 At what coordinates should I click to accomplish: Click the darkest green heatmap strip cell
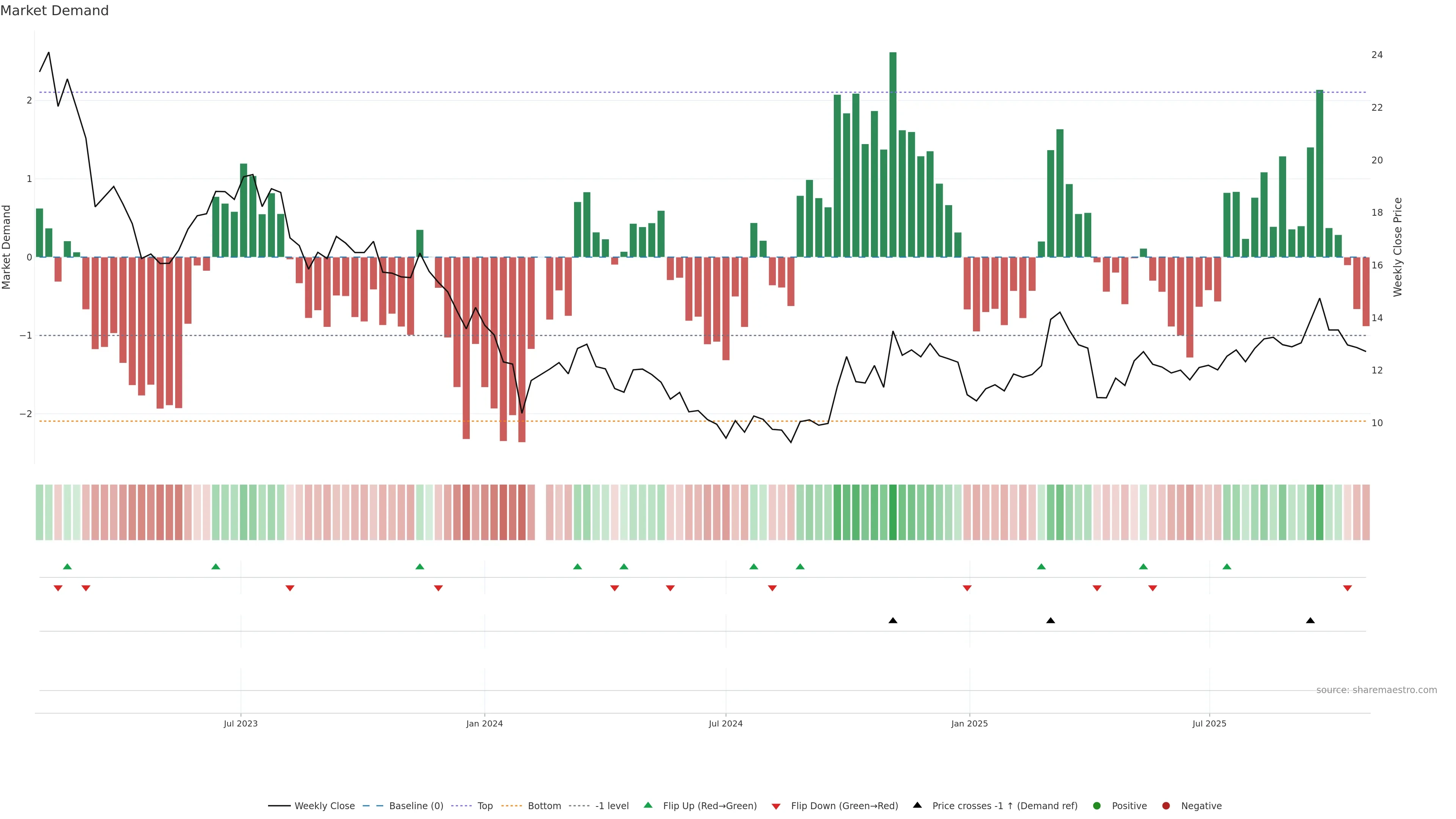(893, 512)
